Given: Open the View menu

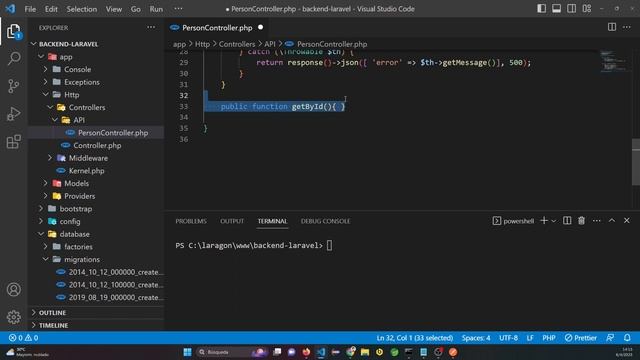Looking at the screenshot, I should [x=114, y=9].
